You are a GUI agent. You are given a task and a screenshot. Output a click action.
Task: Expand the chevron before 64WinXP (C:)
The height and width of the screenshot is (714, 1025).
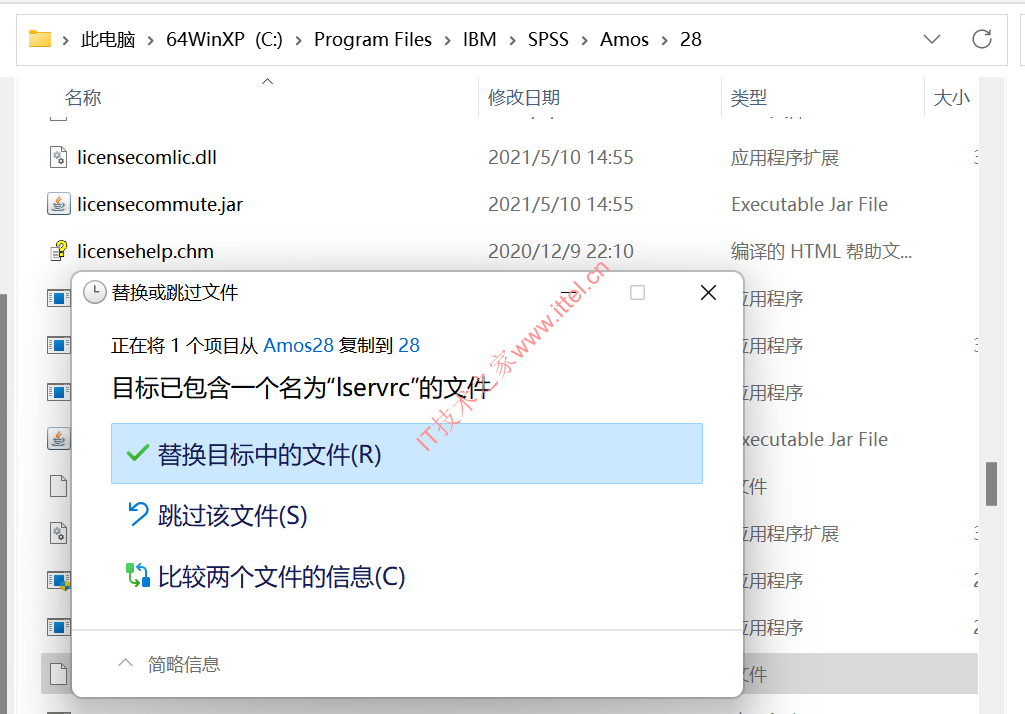(150, 41)
